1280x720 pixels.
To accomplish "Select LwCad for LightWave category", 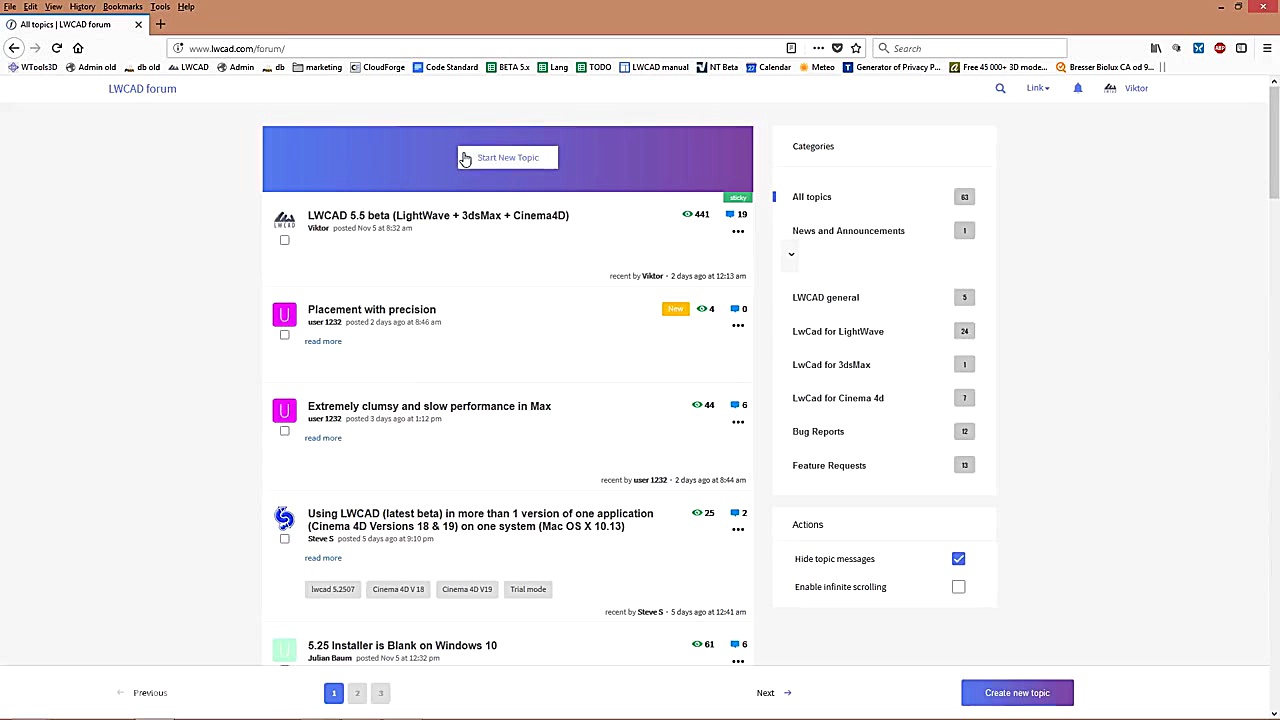I will point(838,331).
